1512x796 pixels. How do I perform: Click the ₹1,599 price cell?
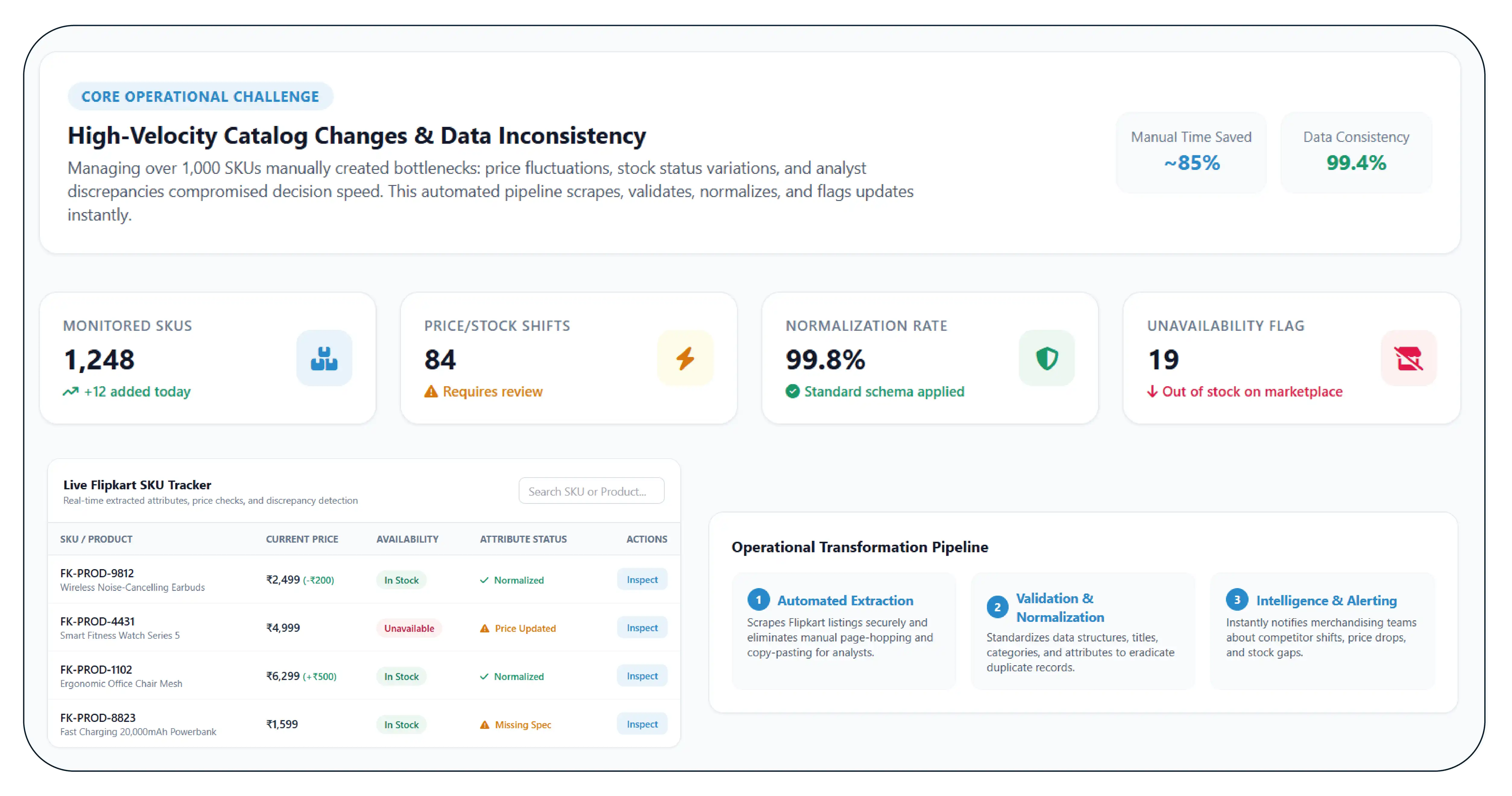tap(282, 724)
